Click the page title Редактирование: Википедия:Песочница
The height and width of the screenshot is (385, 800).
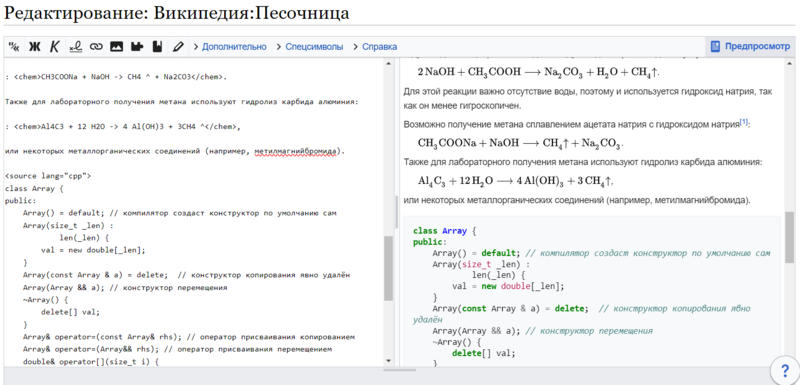pos(177,13)
